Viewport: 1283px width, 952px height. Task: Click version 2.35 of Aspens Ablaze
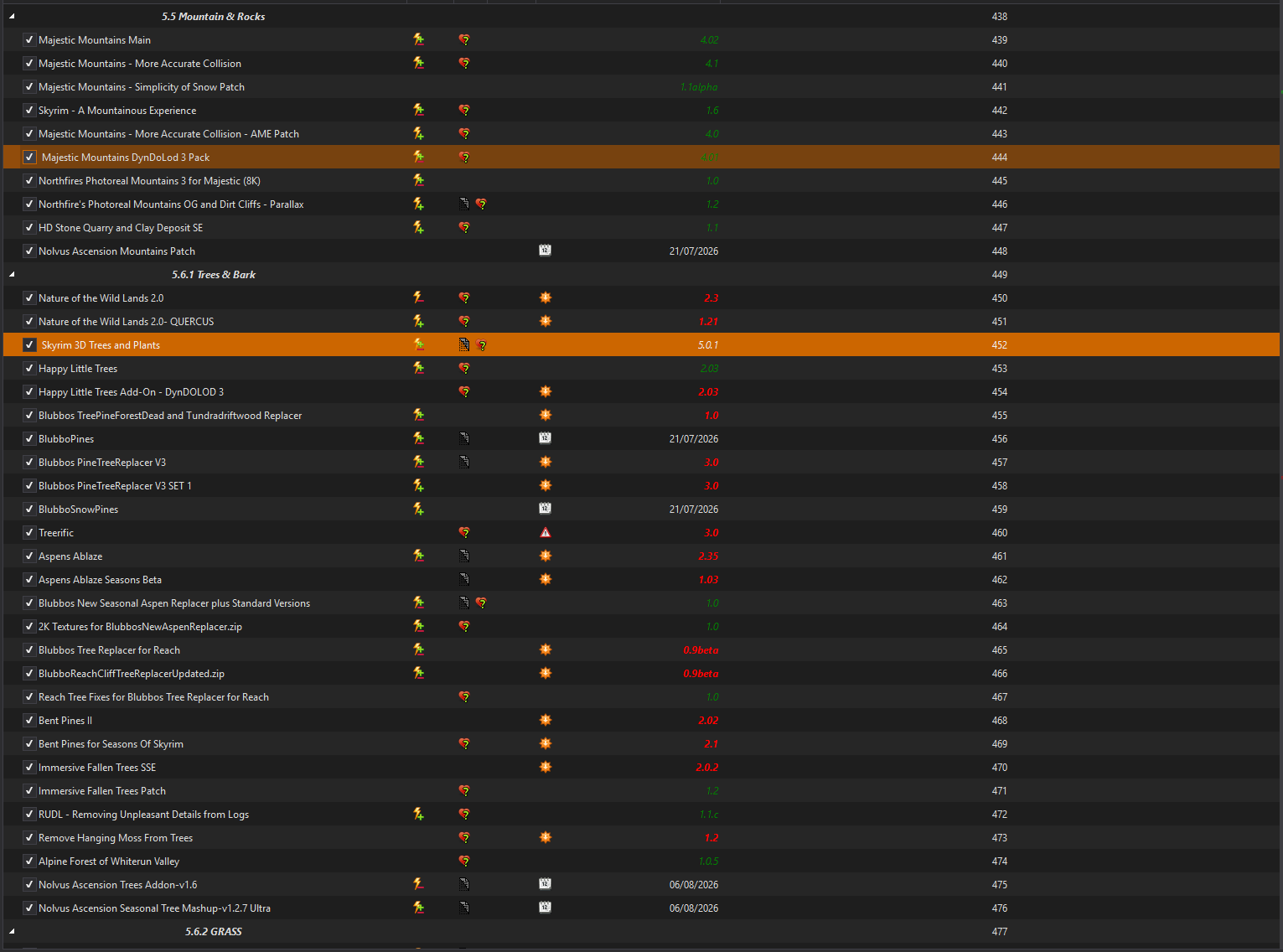tap(708, 556)
